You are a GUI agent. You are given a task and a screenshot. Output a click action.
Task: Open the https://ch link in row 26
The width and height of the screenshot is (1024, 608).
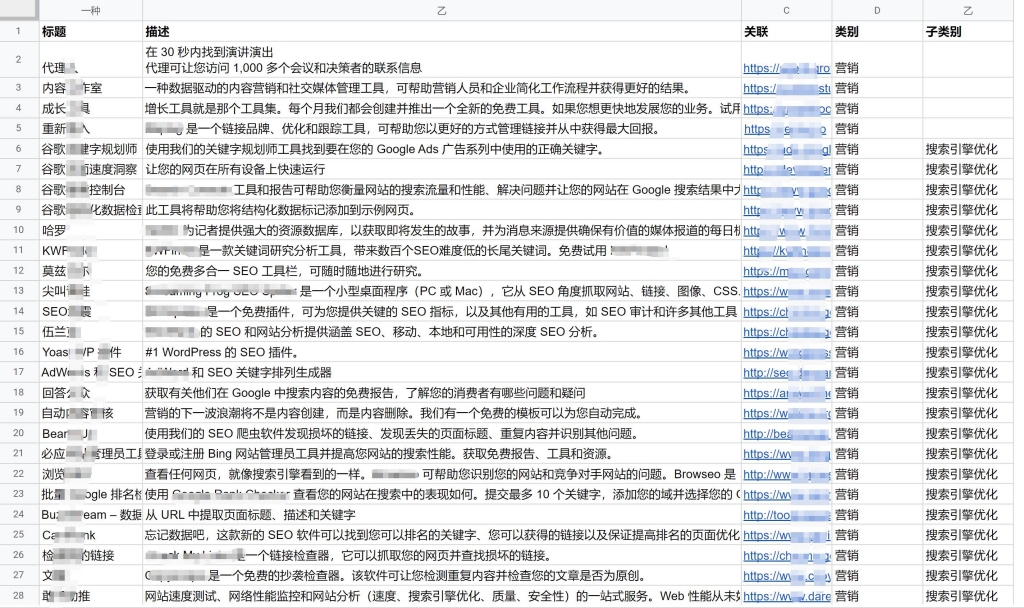click(786, 556)
